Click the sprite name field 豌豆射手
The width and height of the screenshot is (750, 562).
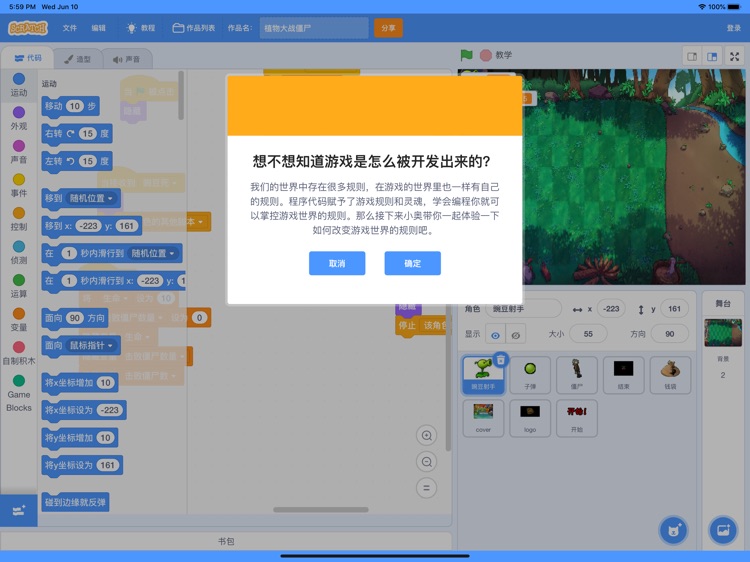[523, 309]
